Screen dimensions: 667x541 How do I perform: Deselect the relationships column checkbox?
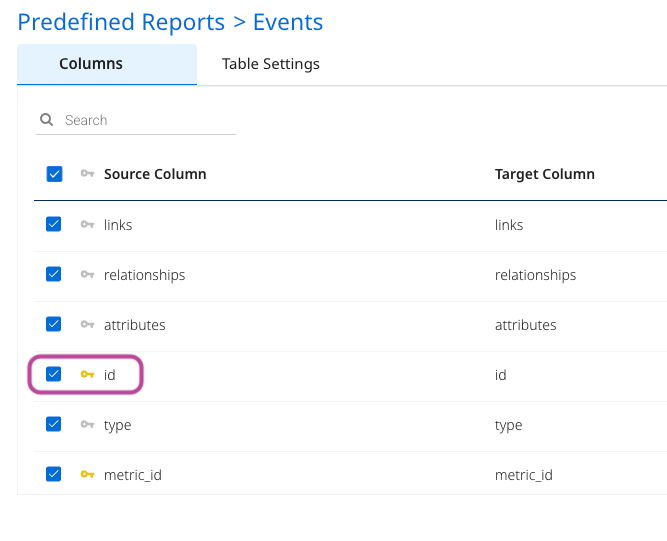[x=54, y=275]
